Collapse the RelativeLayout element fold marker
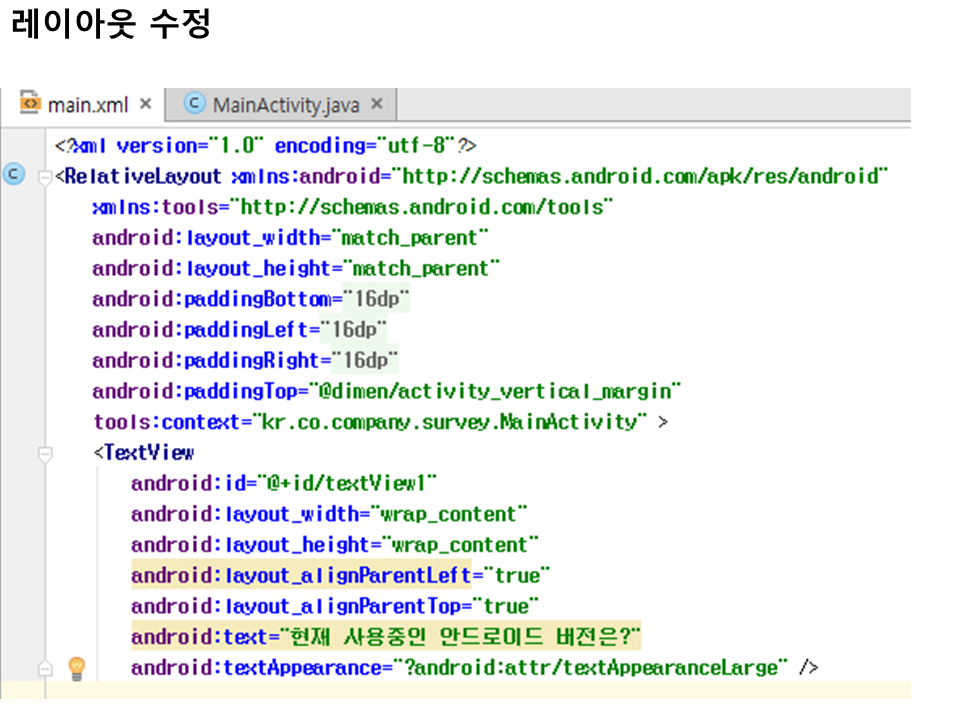 tap(44, 178)
